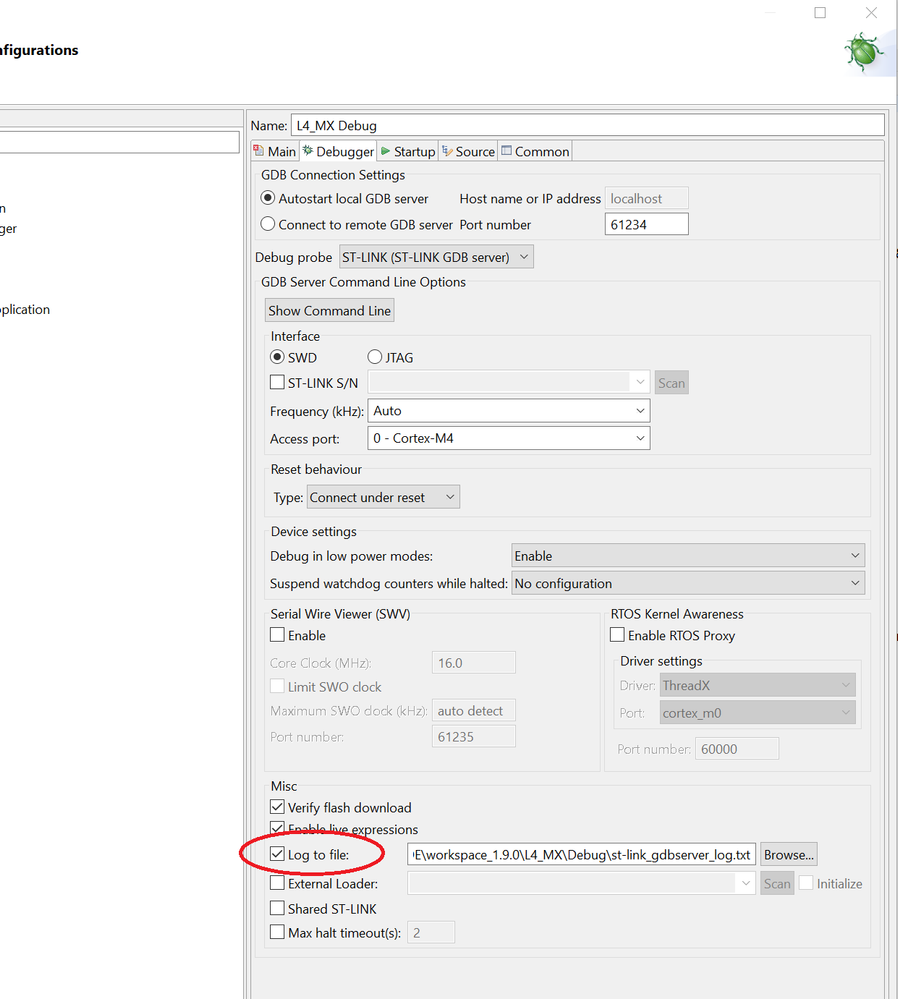Click RTOS Port number field 60000
This screenshot has width=898, height=999.
(x=737, y=749)
